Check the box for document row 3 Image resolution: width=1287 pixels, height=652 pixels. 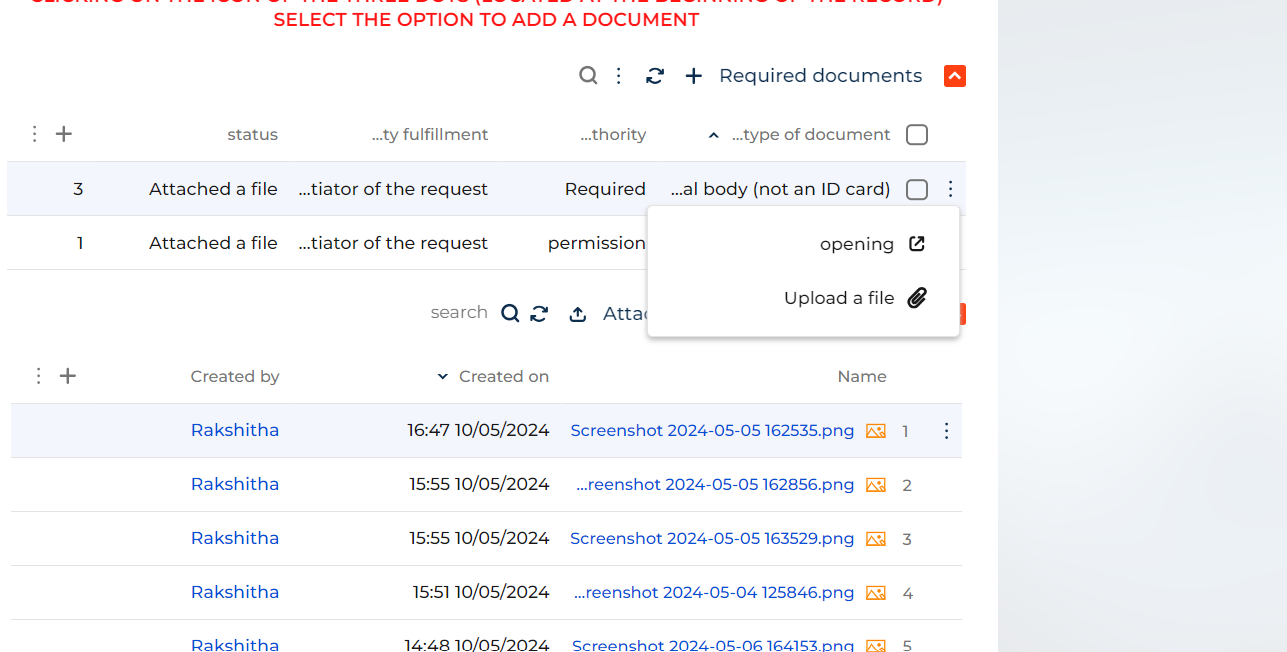[x=917, y=189]
